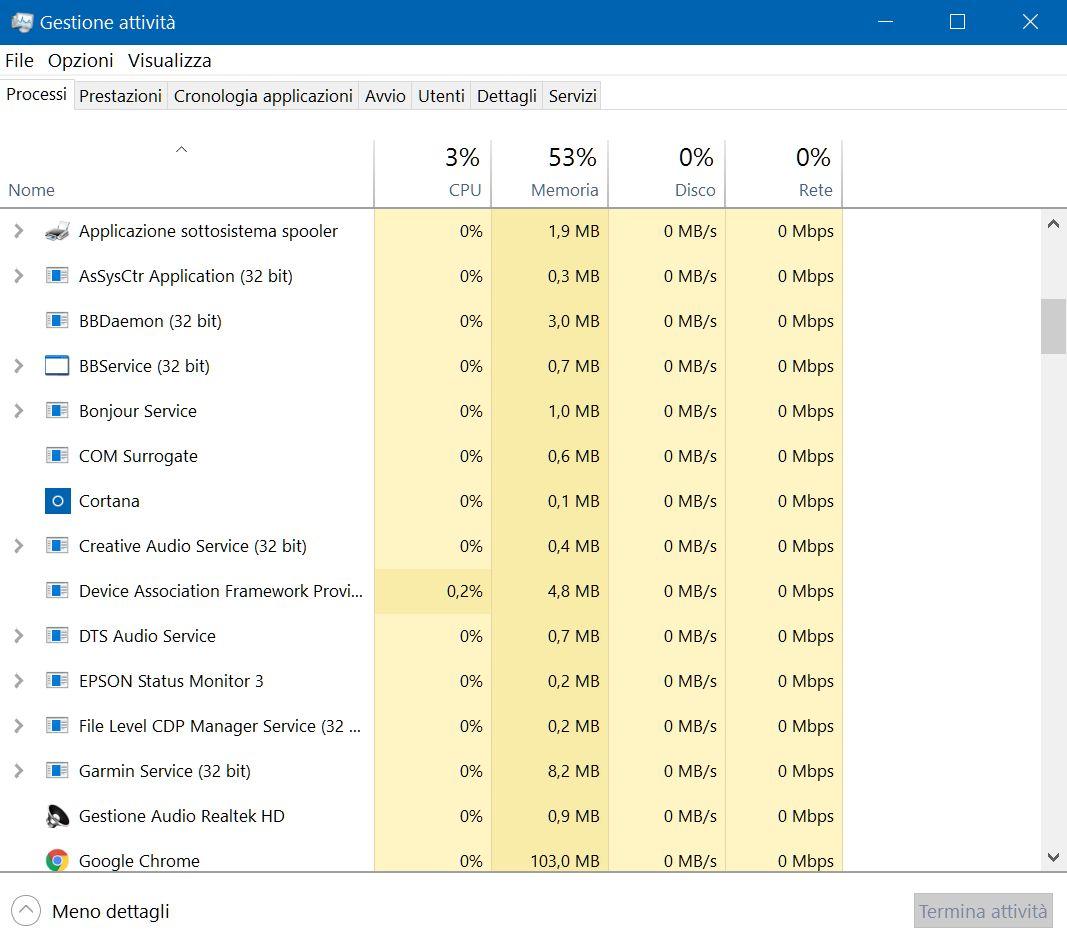Expand the DTS Audio Service entry
The width and height of the screenshot is (1067, 947).
pos(18,636)
